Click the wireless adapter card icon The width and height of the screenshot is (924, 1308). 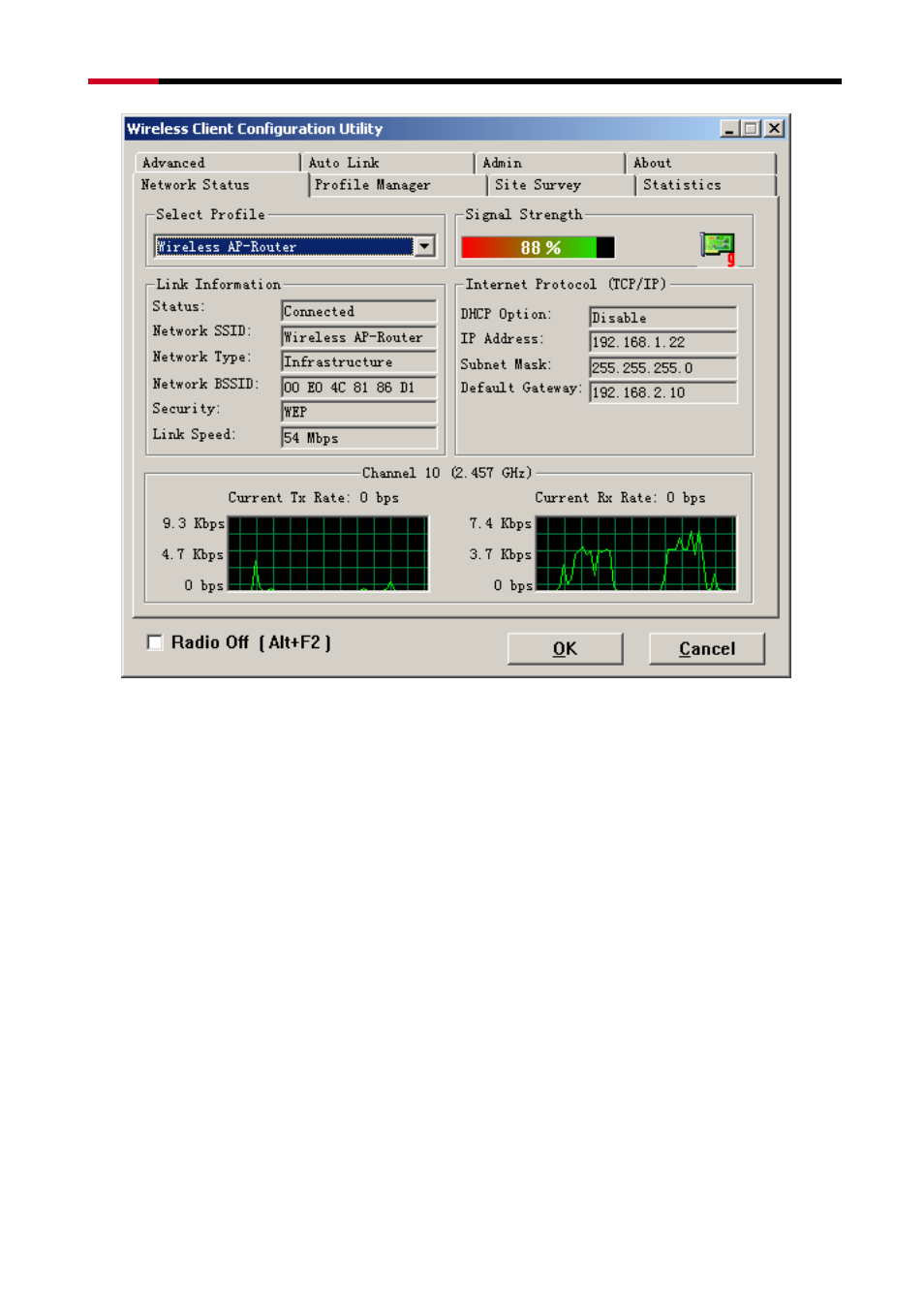(718, 247)
